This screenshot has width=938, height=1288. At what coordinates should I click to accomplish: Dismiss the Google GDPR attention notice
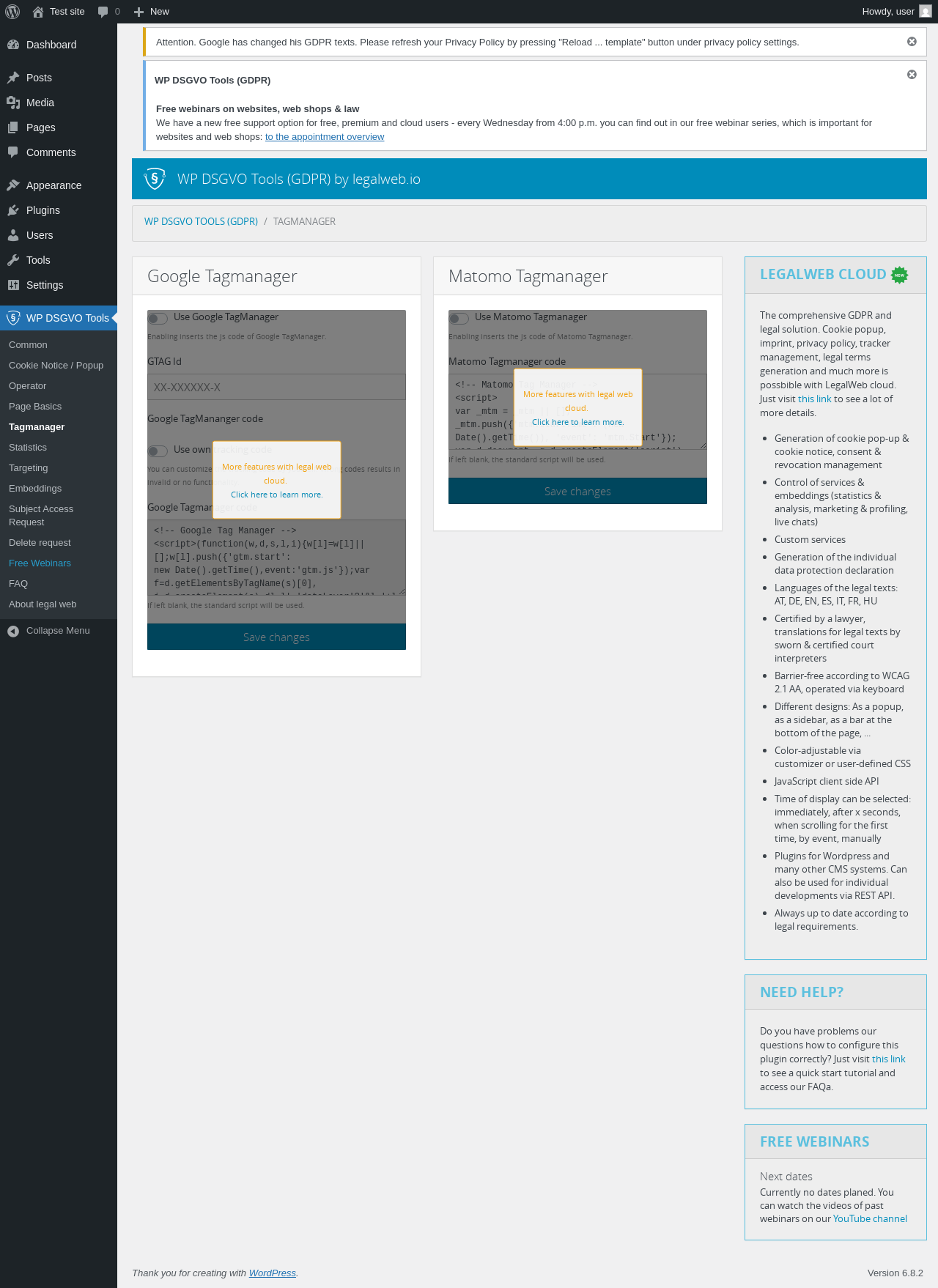point(912,42)
